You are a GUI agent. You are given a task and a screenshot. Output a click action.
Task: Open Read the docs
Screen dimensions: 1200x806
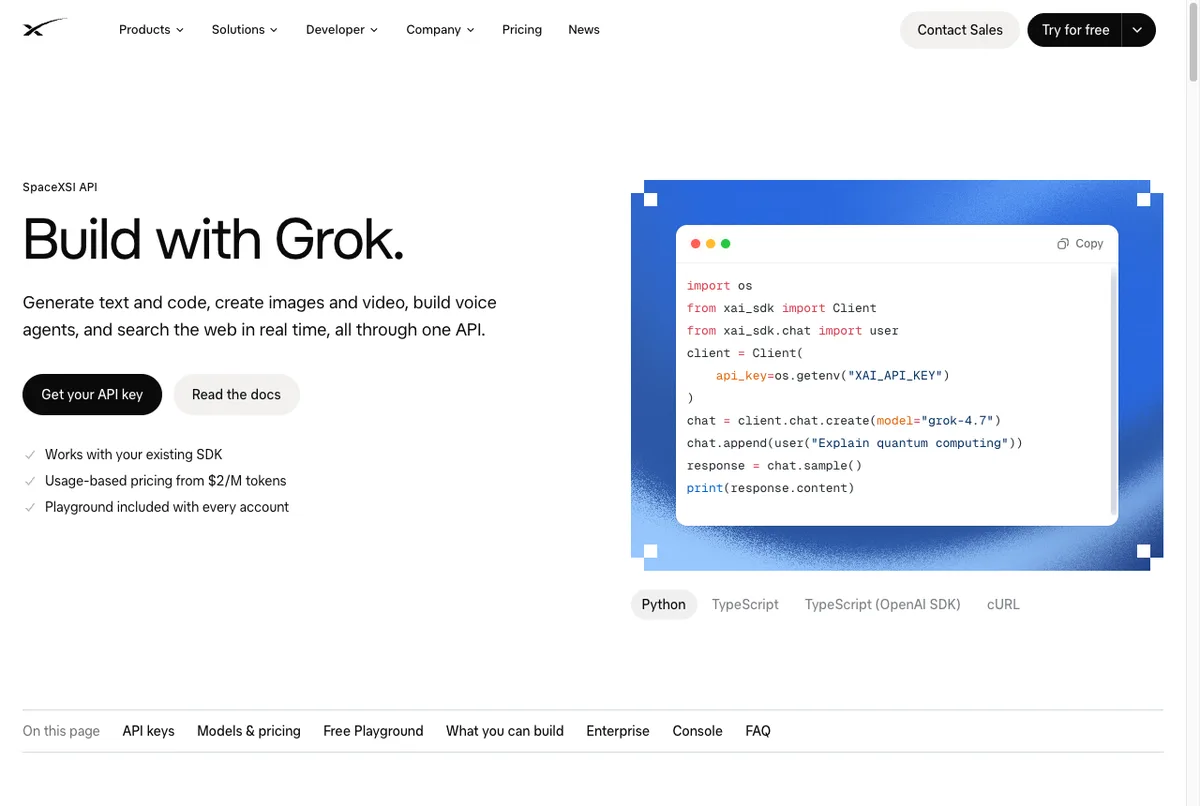(236, 395)
